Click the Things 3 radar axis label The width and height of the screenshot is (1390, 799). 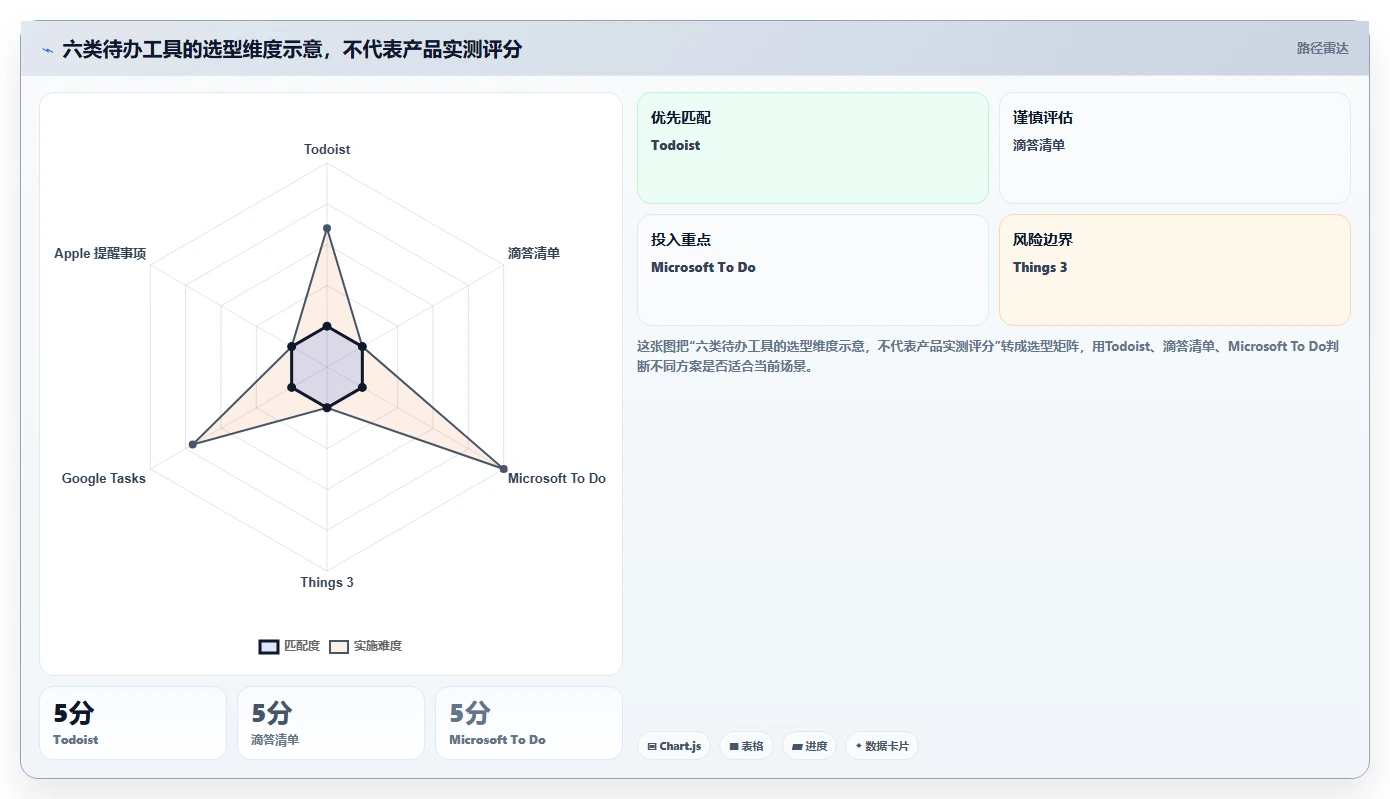(327, 582)
